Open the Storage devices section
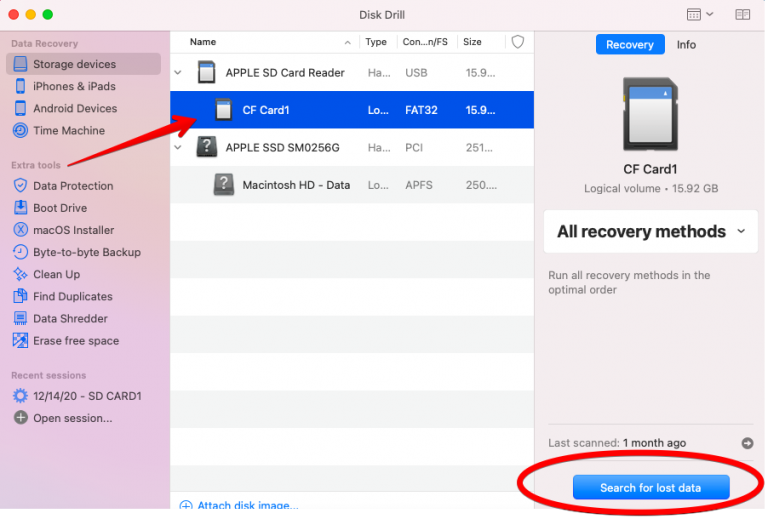The image size is (768, 519). pyautogui.click(x=83, y=64)
